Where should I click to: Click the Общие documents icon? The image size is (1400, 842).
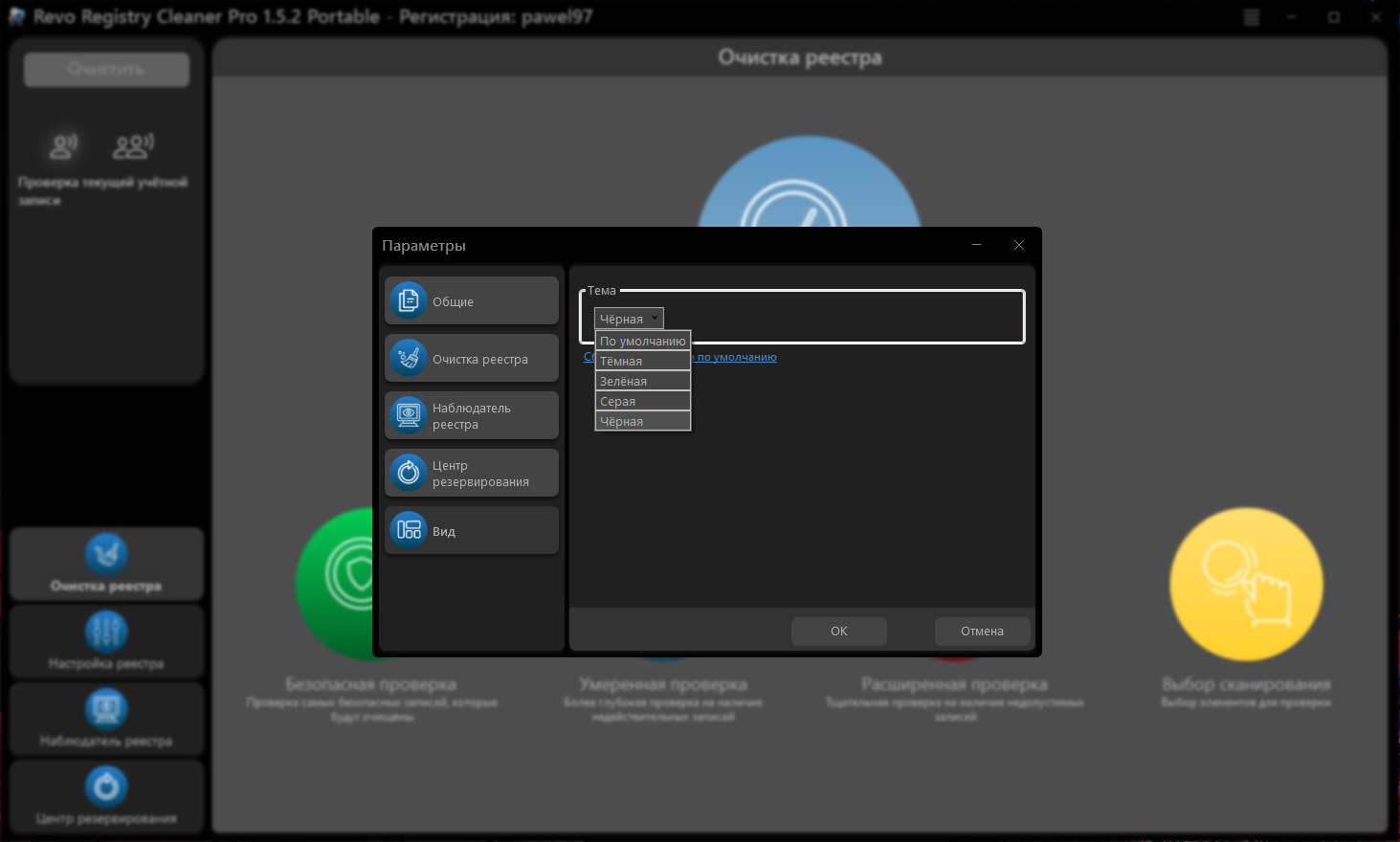[x=409, y=300]
